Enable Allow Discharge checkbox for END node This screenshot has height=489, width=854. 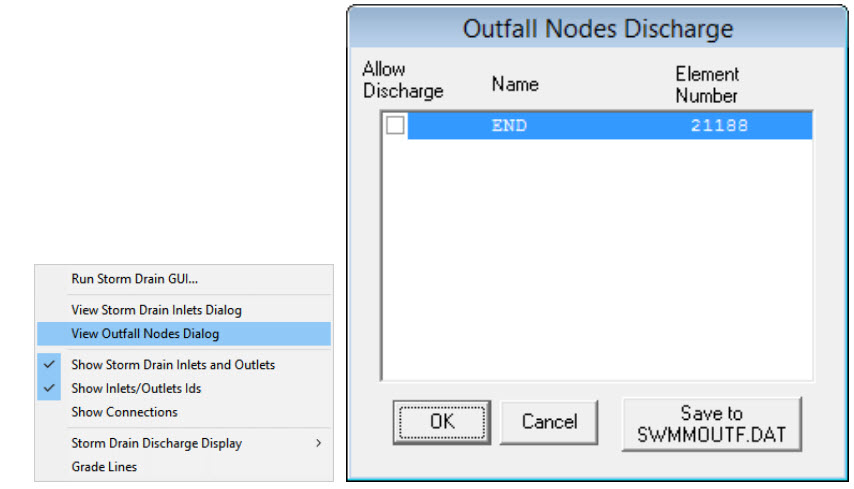click(396, 125)
